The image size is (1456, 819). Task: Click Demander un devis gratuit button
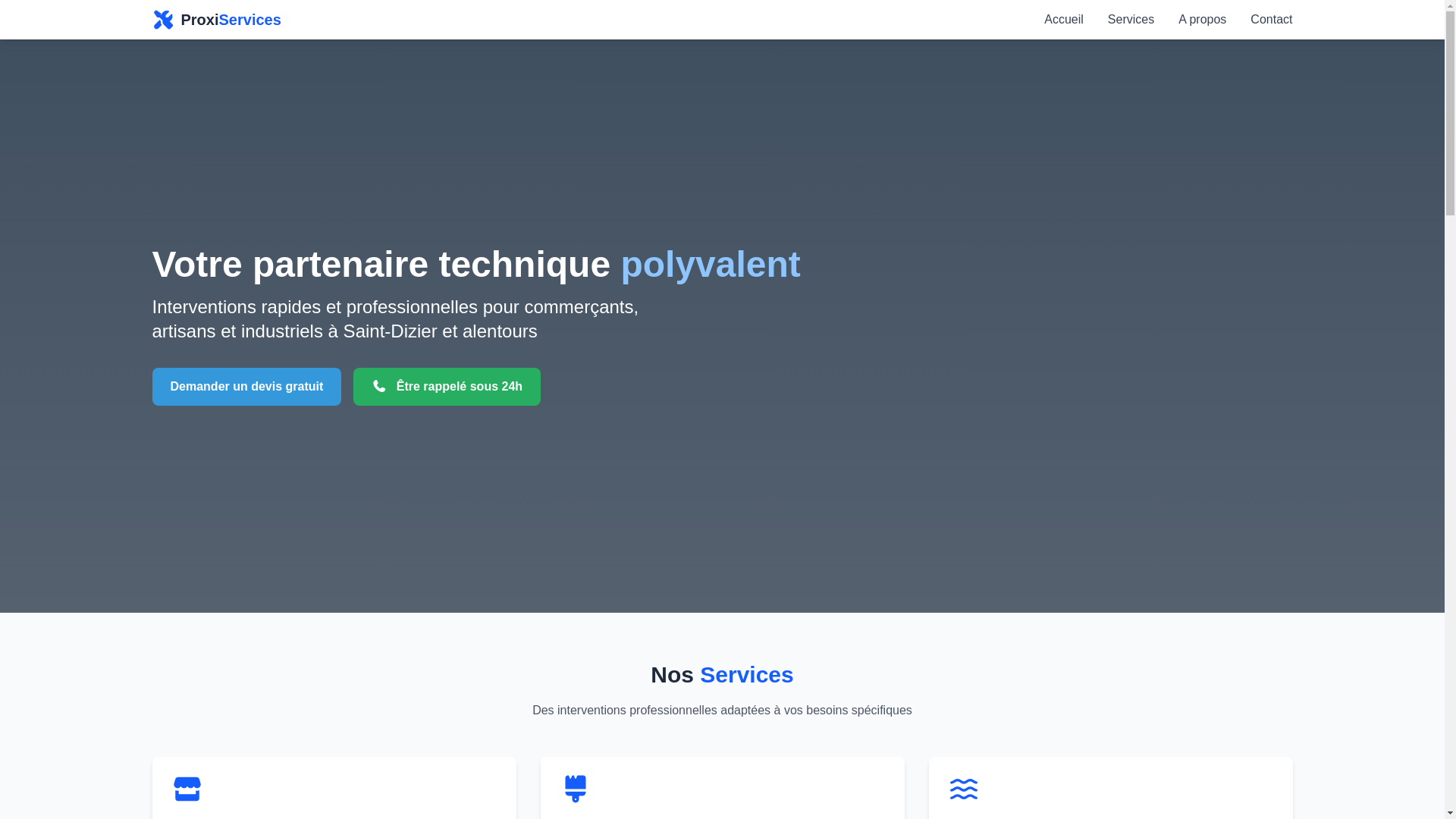click(246, 387)
